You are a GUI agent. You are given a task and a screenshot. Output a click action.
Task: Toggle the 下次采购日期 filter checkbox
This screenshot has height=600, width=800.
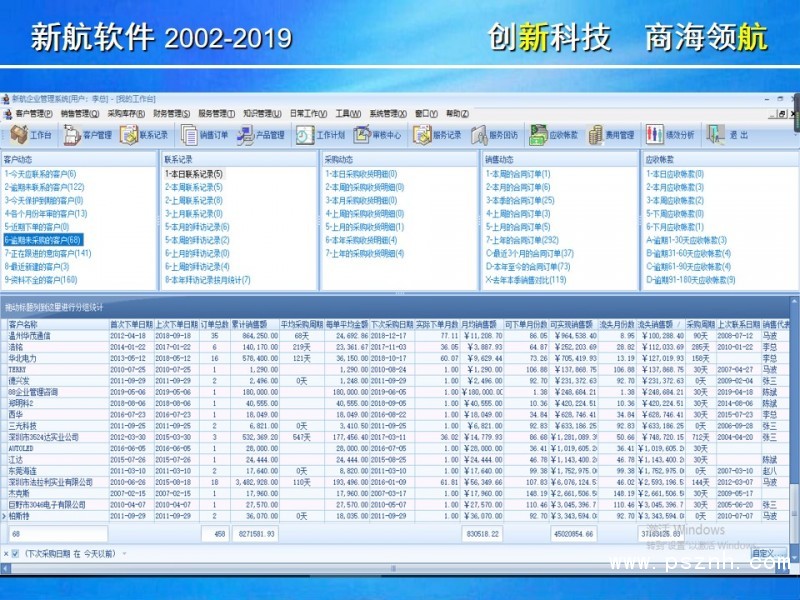[x=14, y=553]
